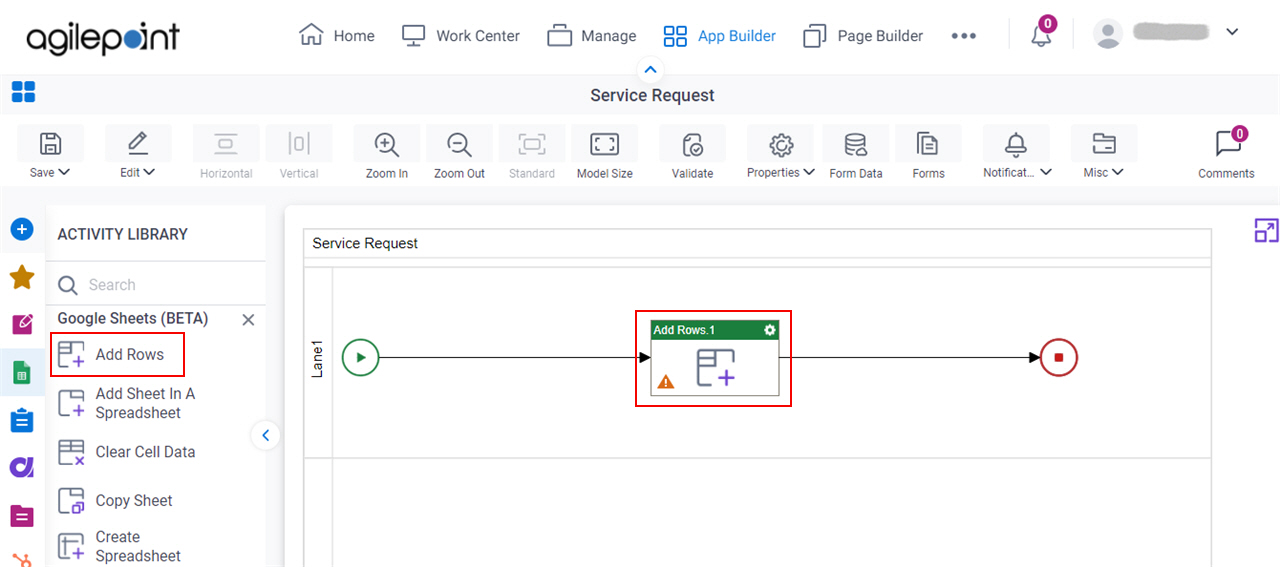Viewport: 1280px width, 567px height.
Task: Select the Create Spreadsheet activity
Action: point(120,546)
